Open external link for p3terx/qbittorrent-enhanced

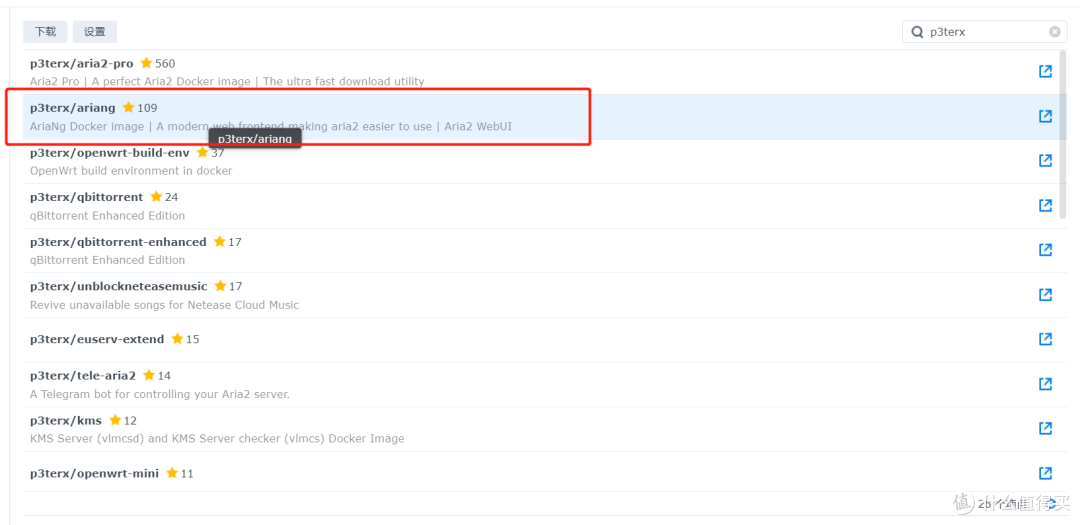pos(1045,250)
